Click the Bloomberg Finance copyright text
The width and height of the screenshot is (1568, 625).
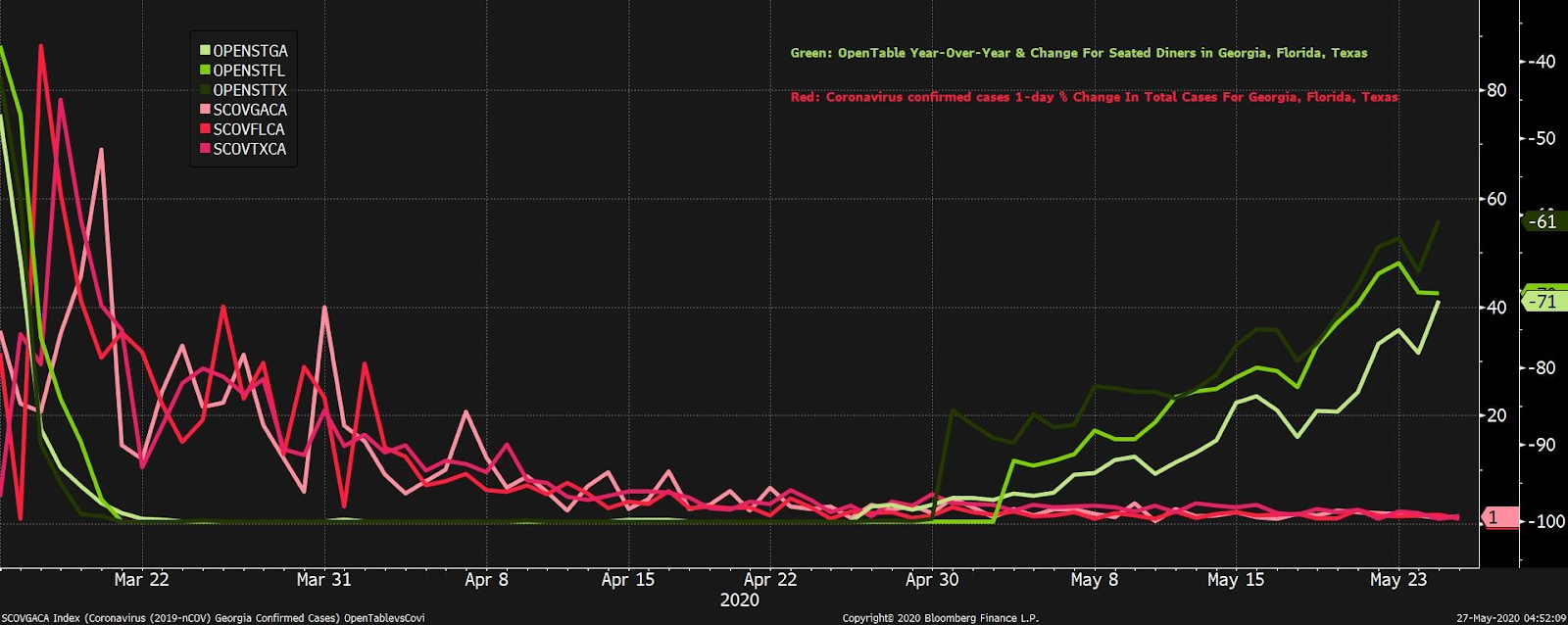tap(941, 618)
